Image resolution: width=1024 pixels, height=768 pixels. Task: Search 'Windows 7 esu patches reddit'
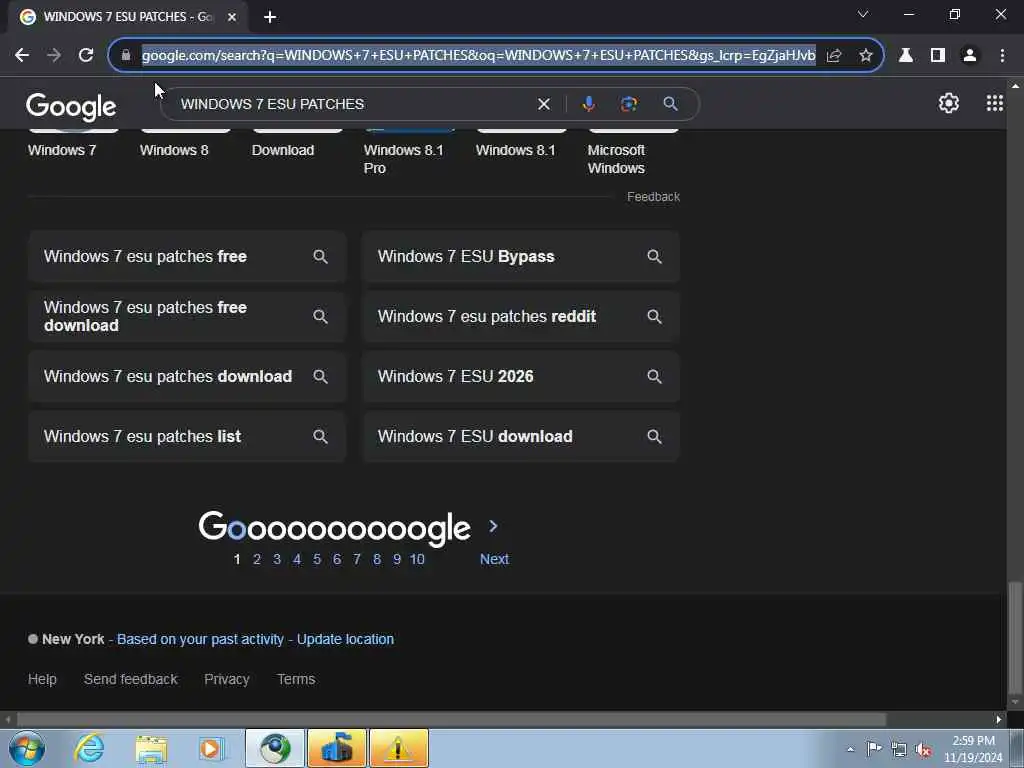(521, 317)
